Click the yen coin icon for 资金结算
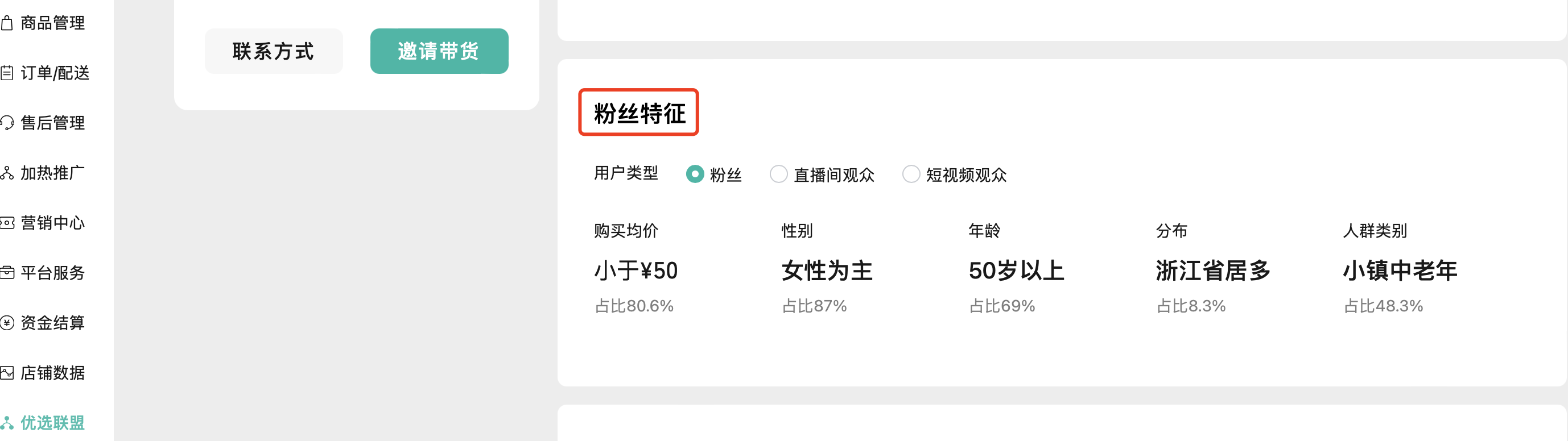 pyautogui.click(x=7, y=323)
